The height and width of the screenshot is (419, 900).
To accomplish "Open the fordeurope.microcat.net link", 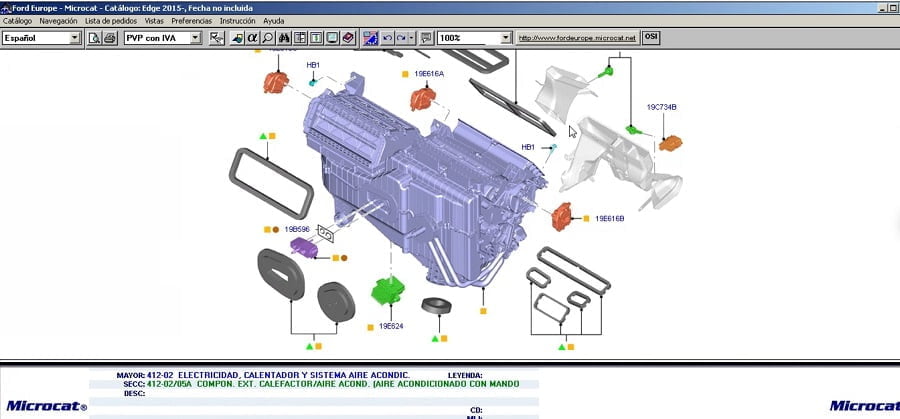I will click(x=577, y=38).
